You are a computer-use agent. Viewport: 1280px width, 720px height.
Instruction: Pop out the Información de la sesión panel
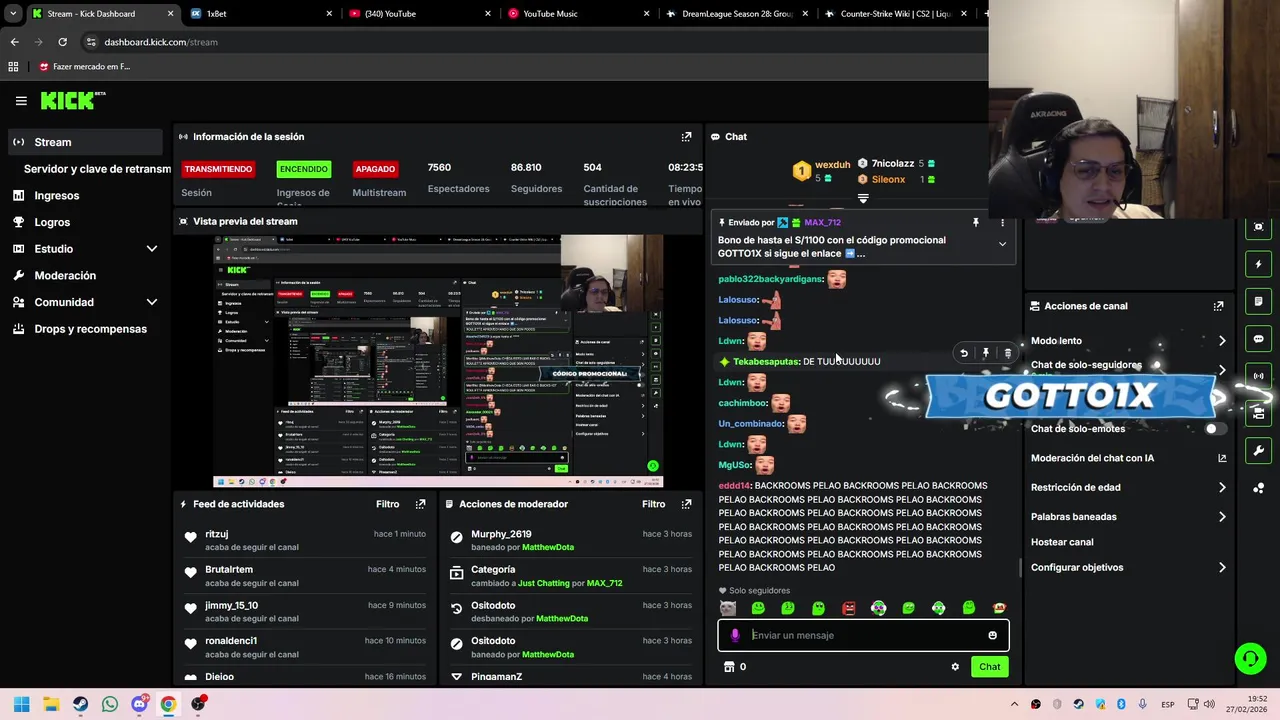[686, 137]
